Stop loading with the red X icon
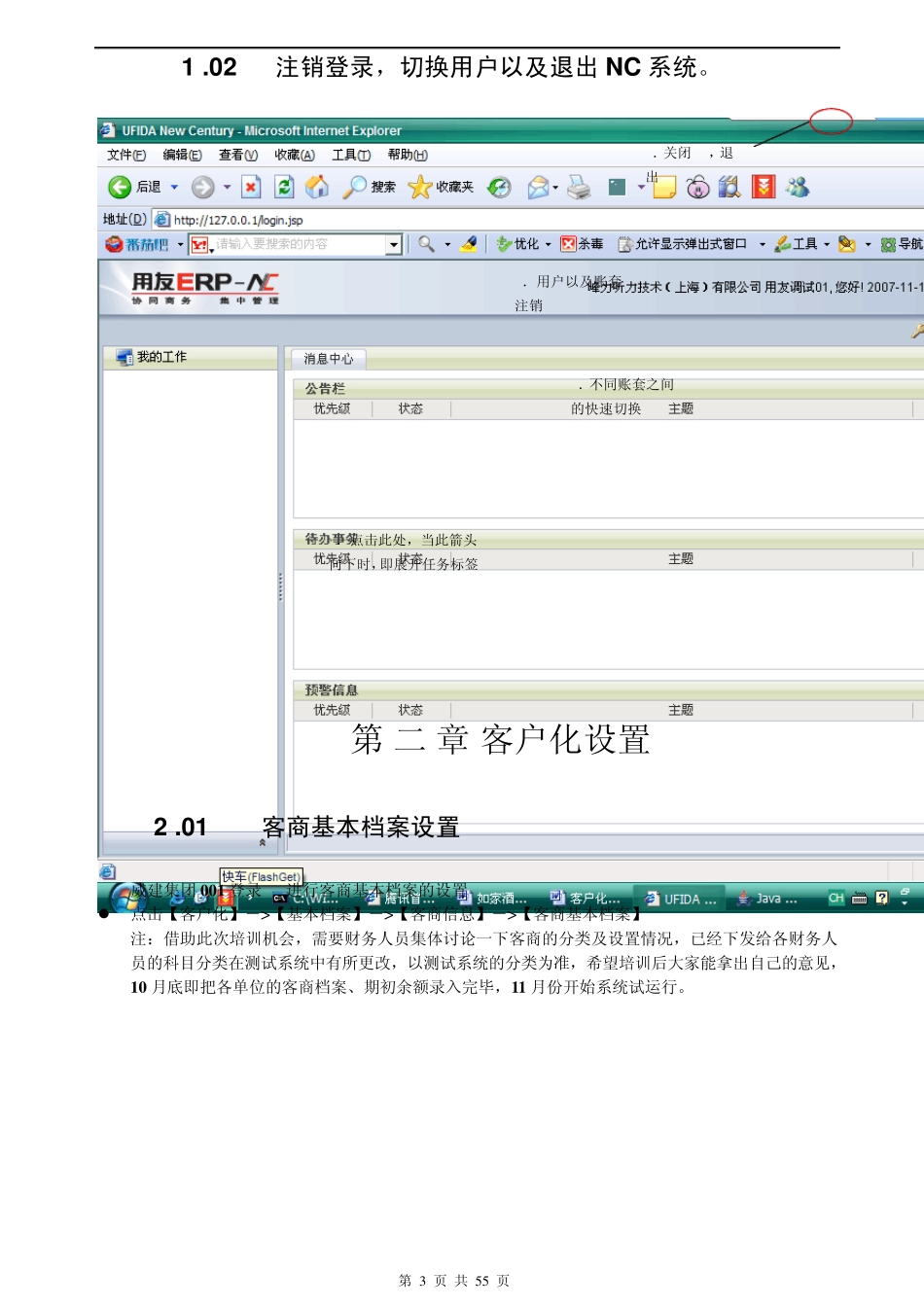Viewport: 924px width, 1307px height. click(x=251, y=187)
